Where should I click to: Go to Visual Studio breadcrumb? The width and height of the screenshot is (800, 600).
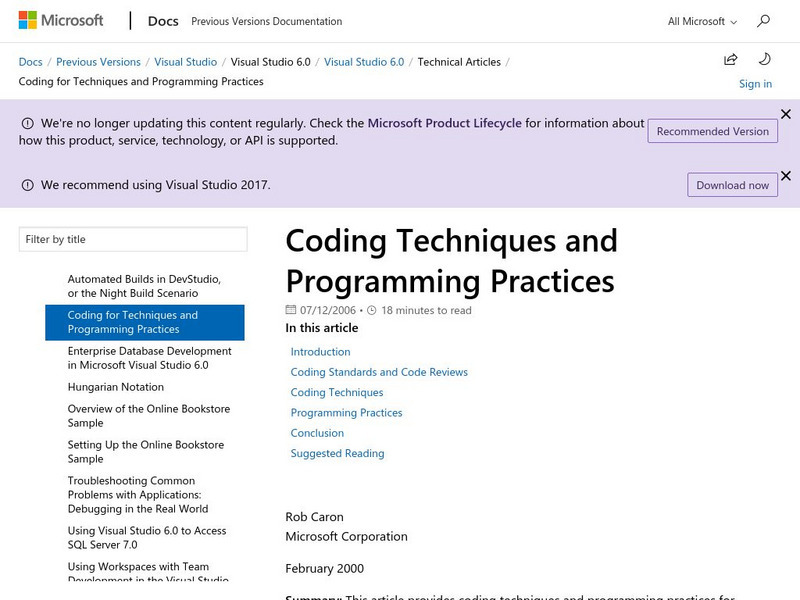[186, 62]
